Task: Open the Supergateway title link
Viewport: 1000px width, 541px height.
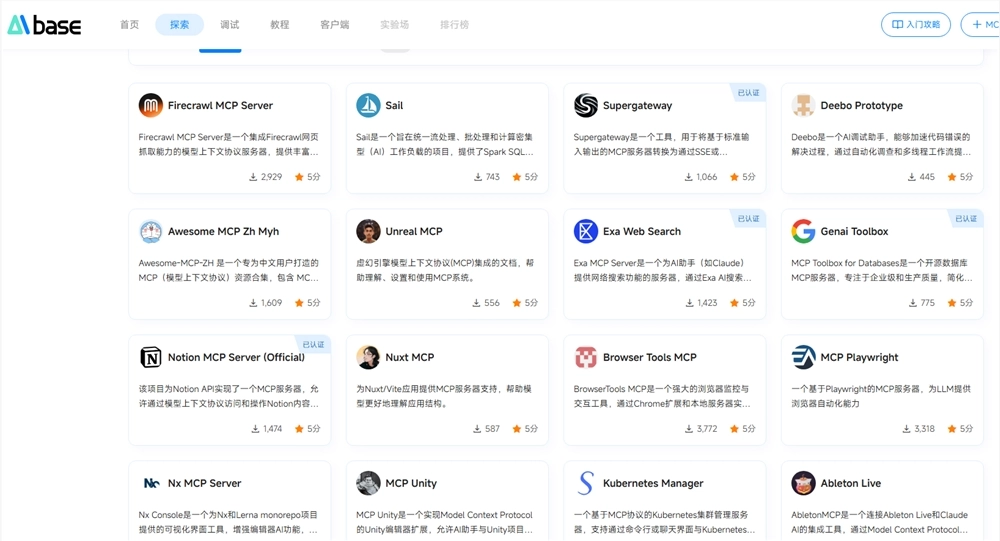Action: tap(637, 105)
